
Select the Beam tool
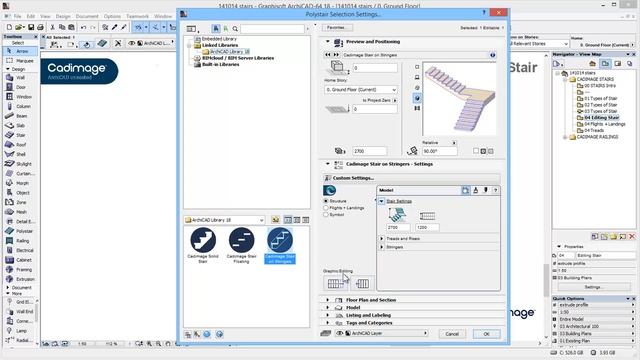(20, 116)
